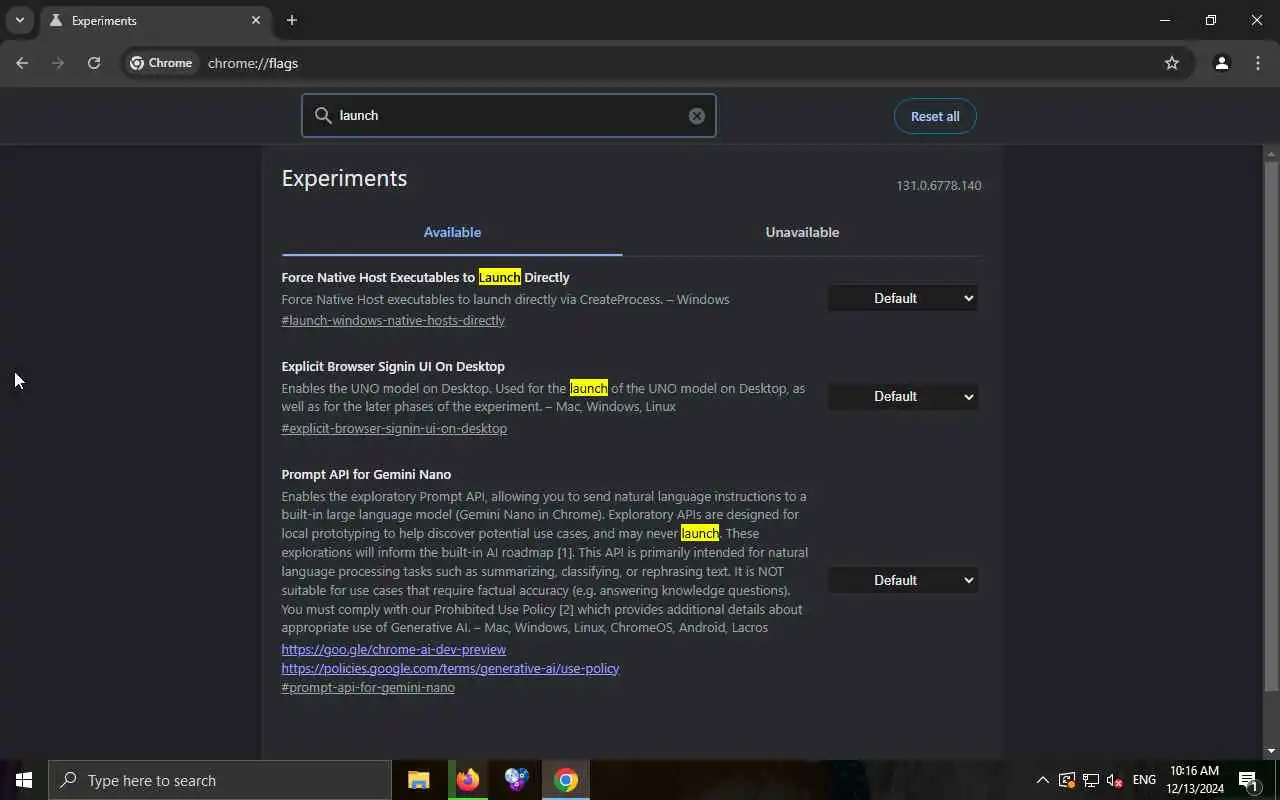Open a new tab with the plus button

(292, 20)
